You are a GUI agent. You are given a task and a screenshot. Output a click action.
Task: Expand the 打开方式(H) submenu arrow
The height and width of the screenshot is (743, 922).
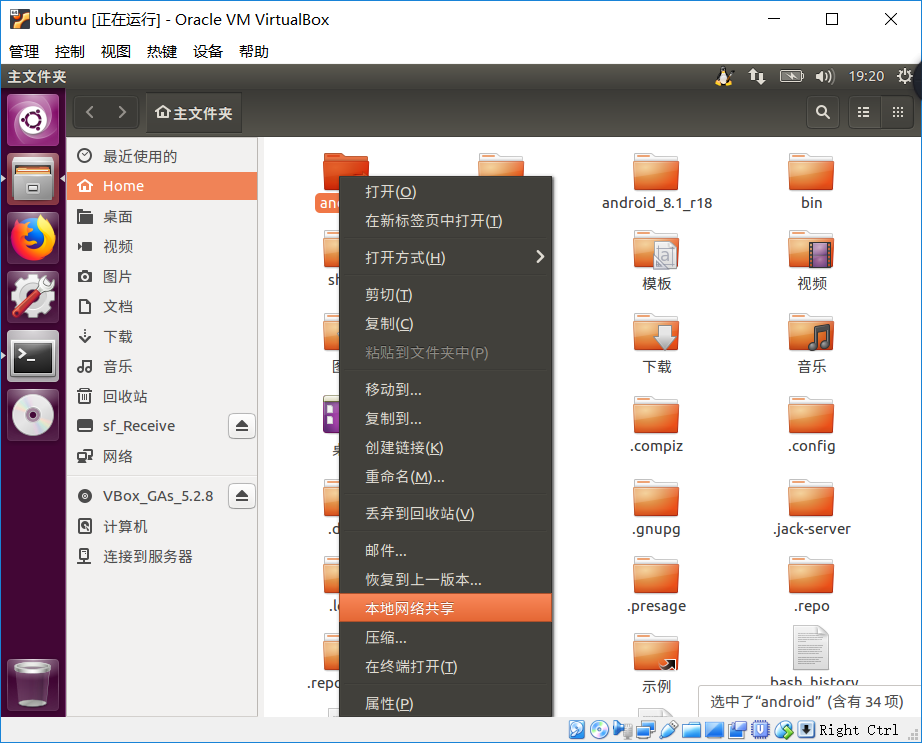[x=540, y=257]
